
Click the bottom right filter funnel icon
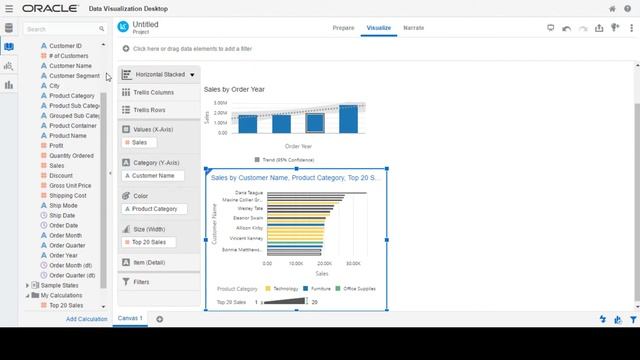(x=633, y=320)
